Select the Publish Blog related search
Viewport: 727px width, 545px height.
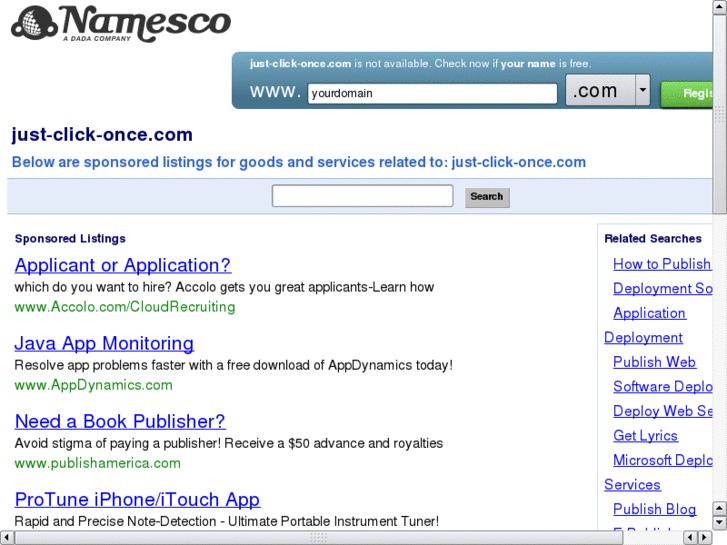tap(654, 509)
